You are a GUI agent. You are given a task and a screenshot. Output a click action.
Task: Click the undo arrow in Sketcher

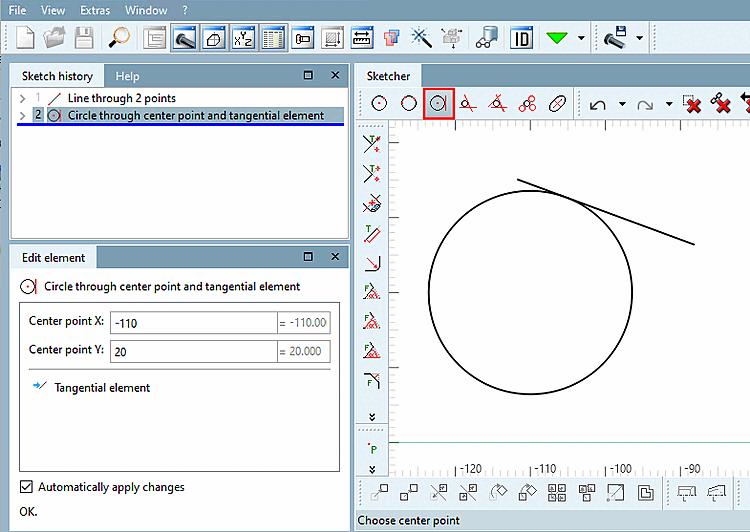point(597,104)
